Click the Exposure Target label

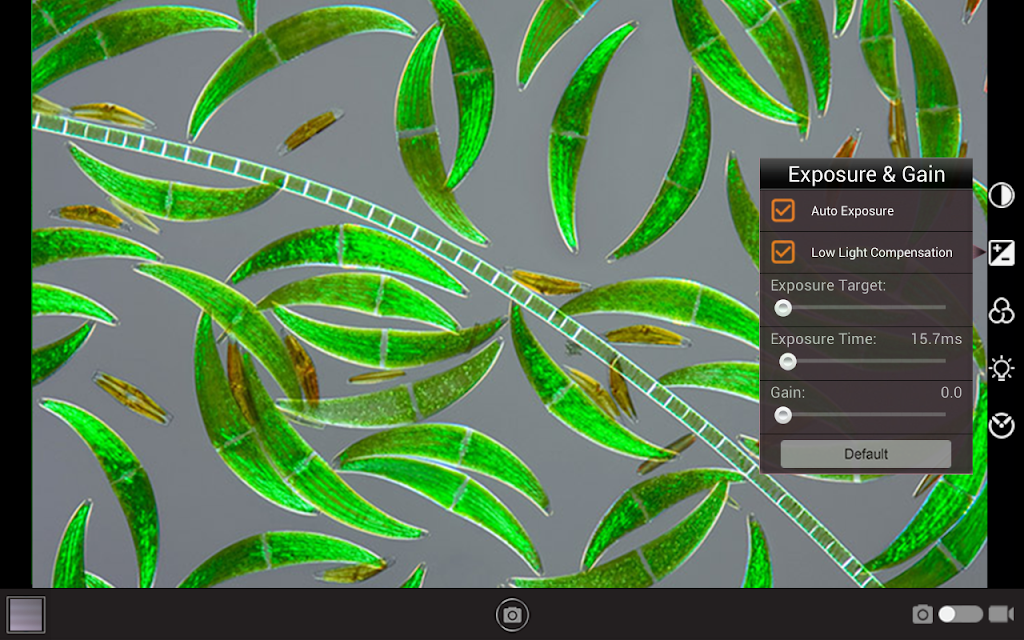[828, 285]
